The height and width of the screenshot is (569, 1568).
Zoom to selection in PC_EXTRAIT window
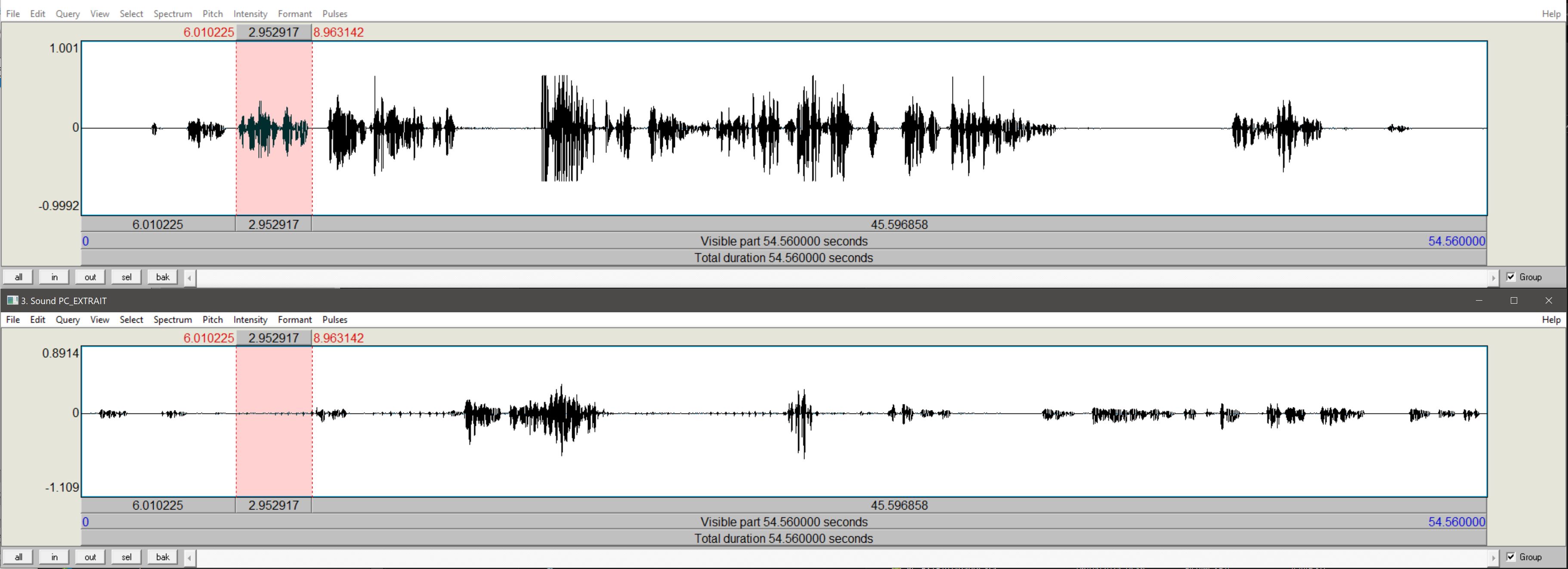coord(126,557)
